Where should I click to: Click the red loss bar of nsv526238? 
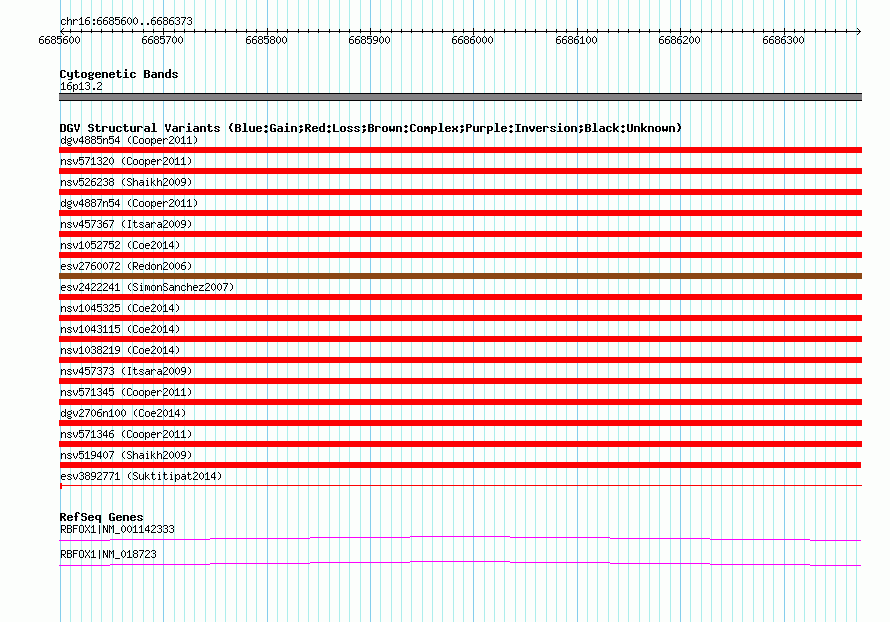point(460,192)
